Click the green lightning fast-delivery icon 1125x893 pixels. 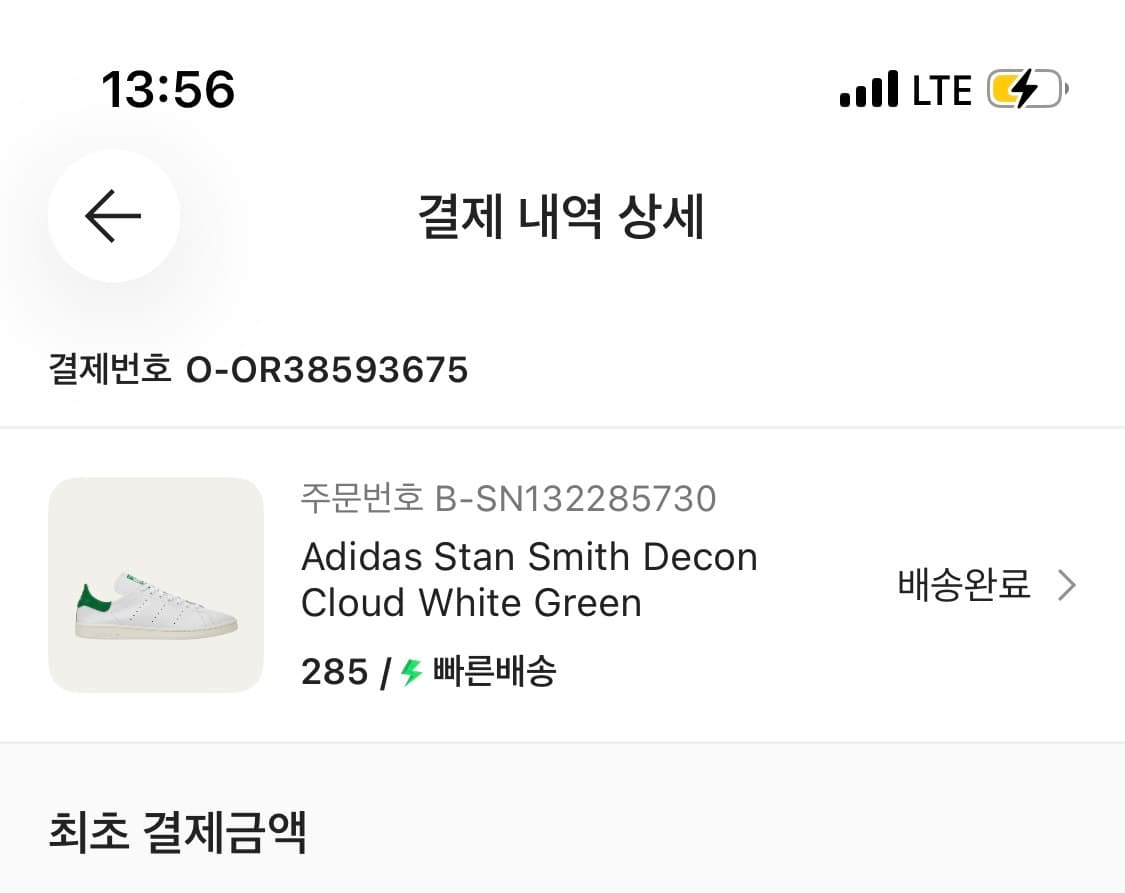(x=411, y=672)
